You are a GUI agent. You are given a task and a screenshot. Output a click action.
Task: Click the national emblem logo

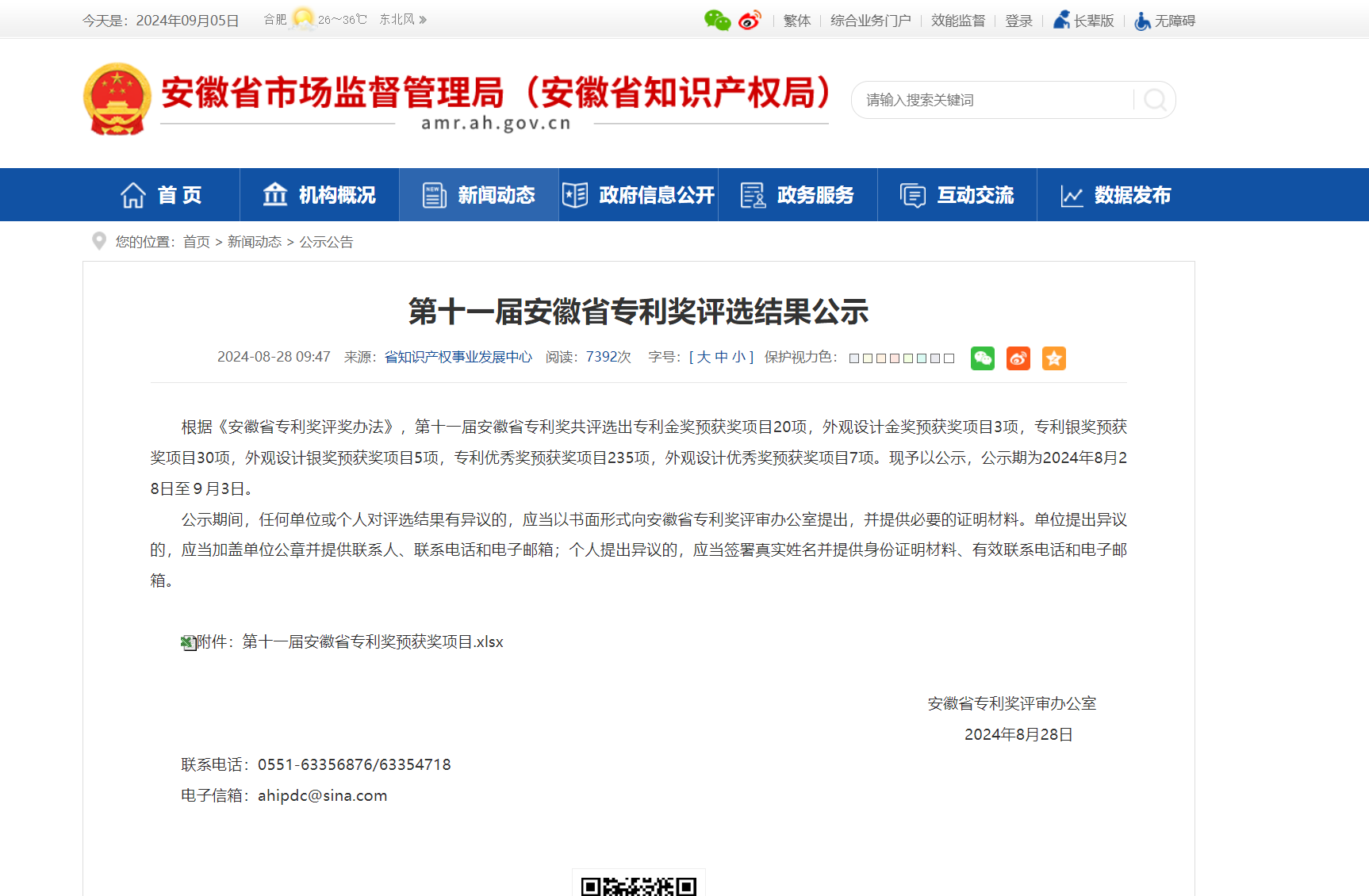(x=117, y=99)
